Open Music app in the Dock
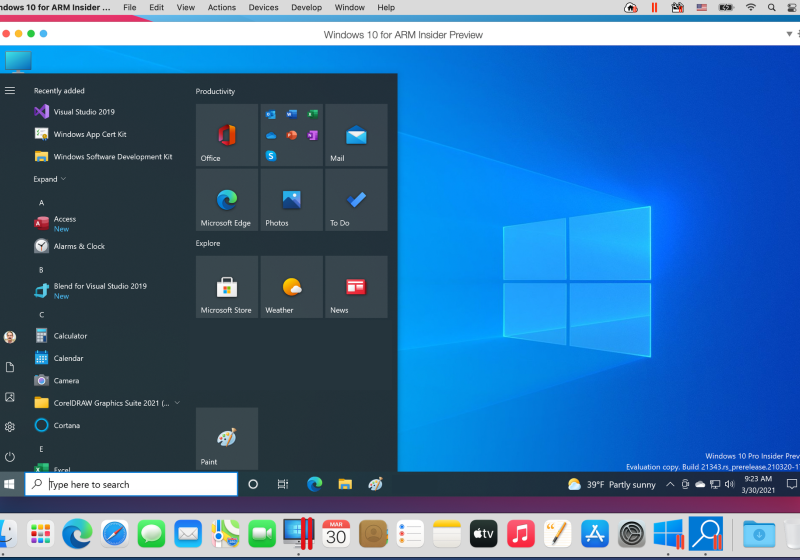The width and height of the screenshot is (800, 560). (x=520, y=534)
